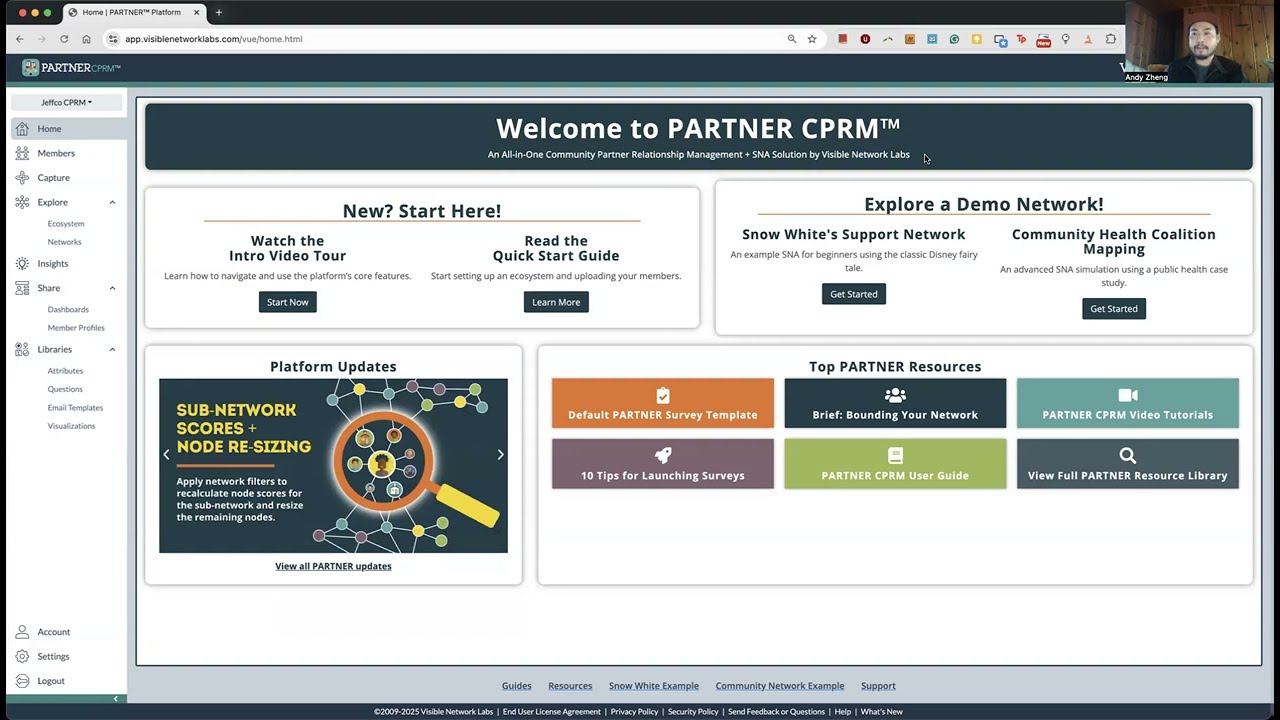Viewport: 1280px width, 720px height.
Task: Open Questions under Libraries
Action: 65,389
